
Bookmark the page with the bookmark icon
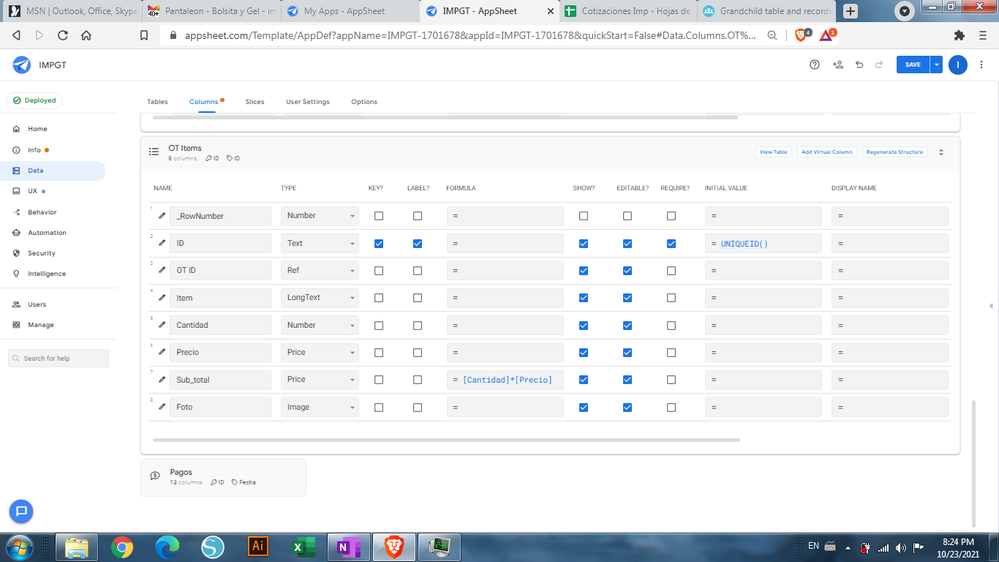coord(144,36)
